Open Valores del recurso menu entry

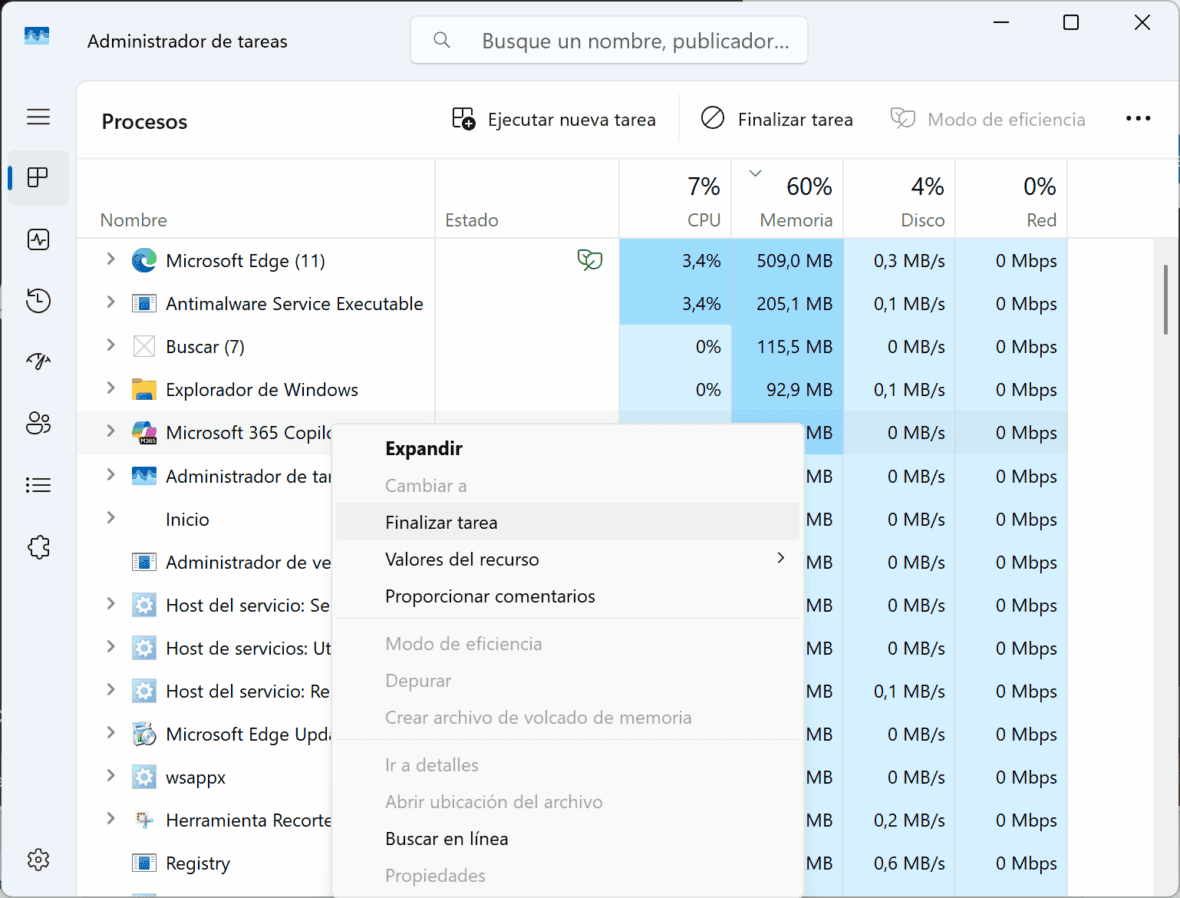click(x=567, y=559)
